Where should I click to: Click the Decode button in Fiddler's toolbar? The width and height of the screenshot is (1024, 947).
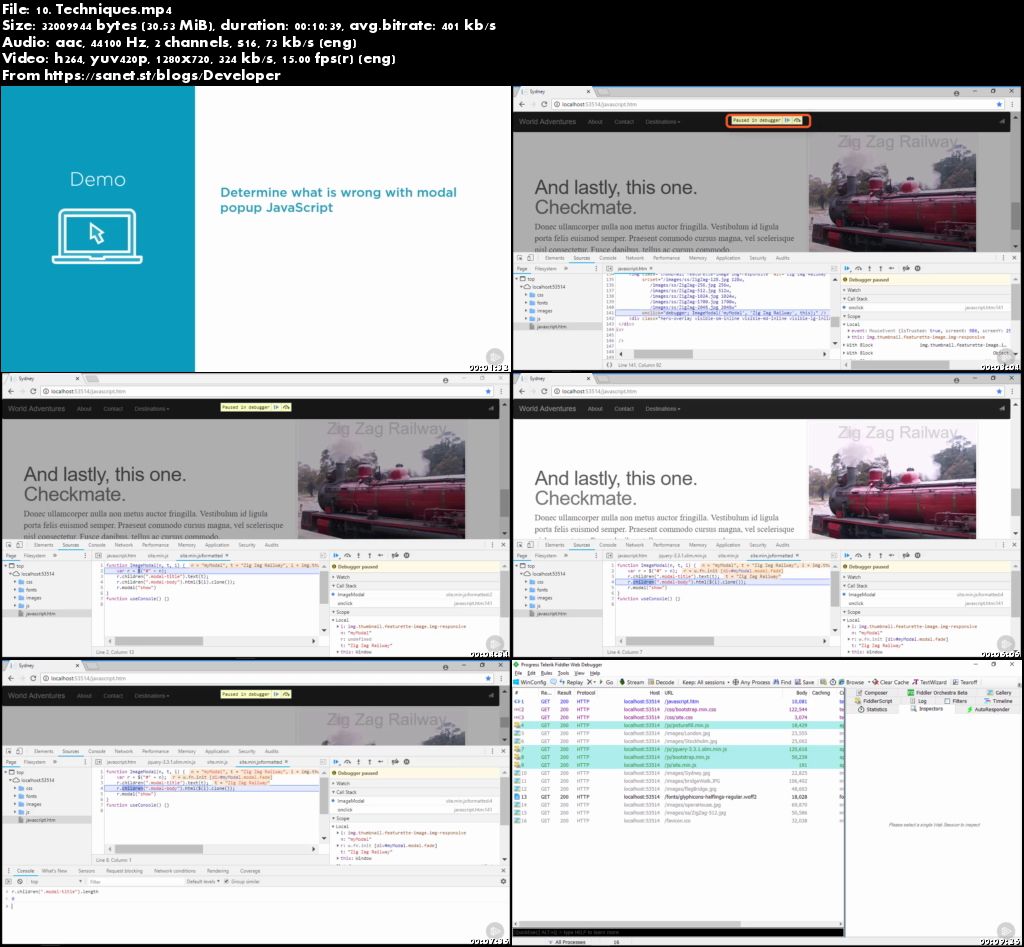[662, 682]
